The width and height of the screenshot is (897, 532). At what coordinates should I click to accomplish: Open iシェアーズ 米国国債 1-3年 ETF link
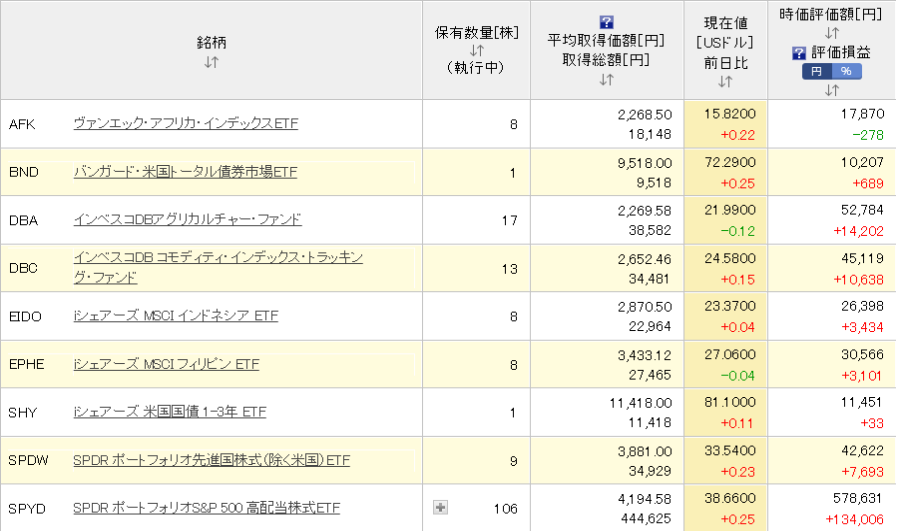point(169,412)
